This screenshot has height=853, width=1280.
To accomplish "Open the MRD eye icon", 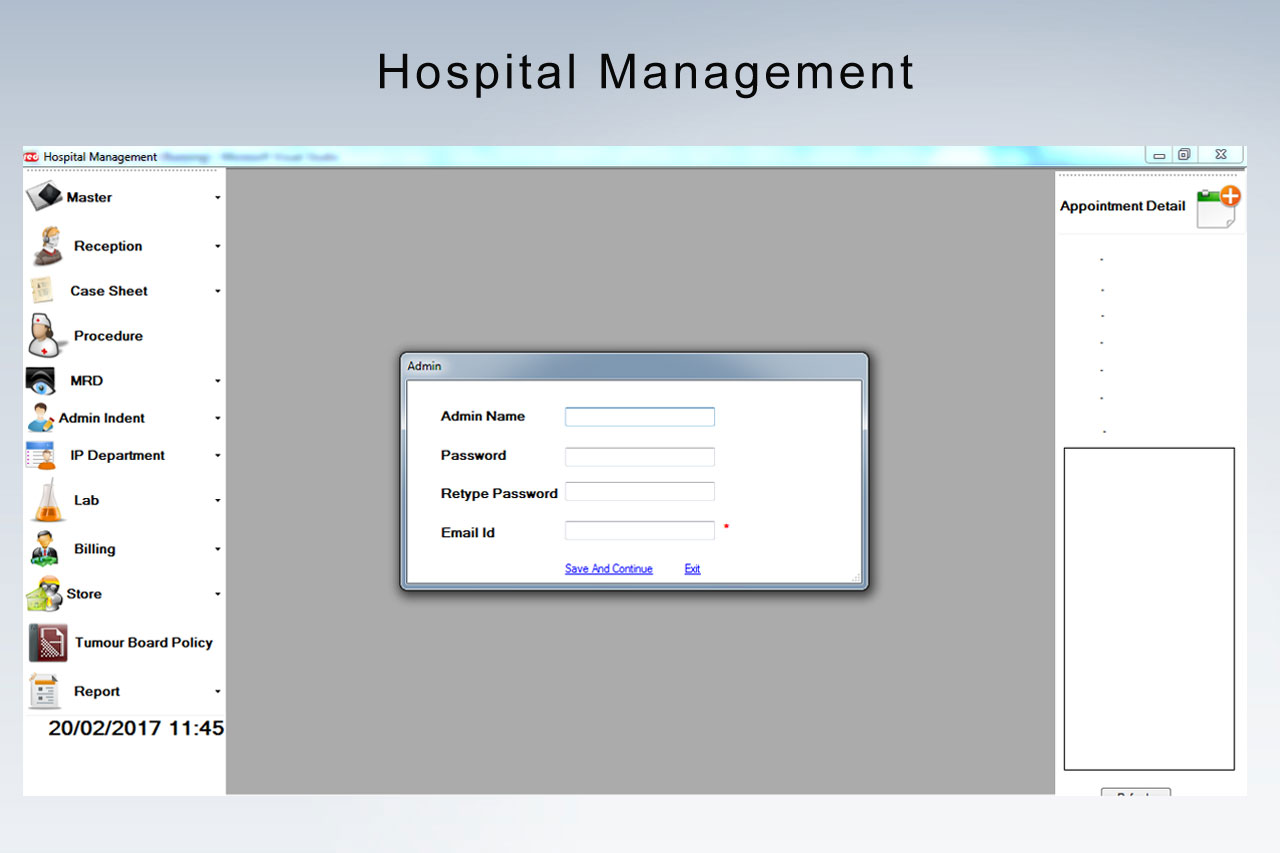I will [x=42, y=381].
